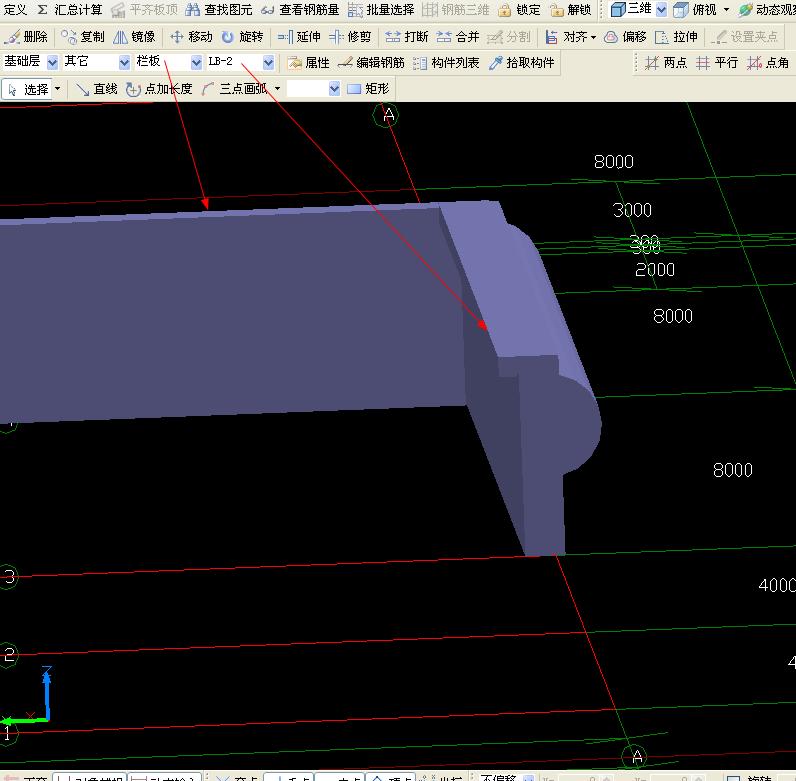Click the greyed 设置夹点 set grip tool
The image size is (796, 781).
744,37
